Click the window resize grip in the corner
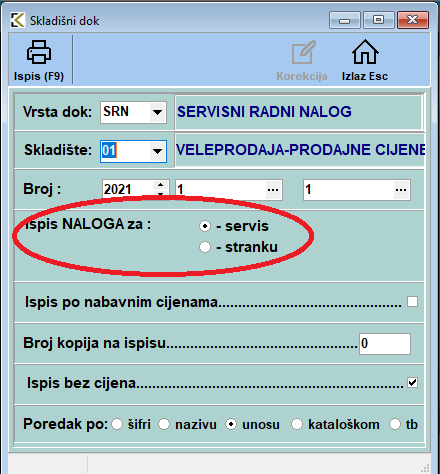Image resolution: width=440 pixels, height=474 pixels. click(x=425, y=468)
